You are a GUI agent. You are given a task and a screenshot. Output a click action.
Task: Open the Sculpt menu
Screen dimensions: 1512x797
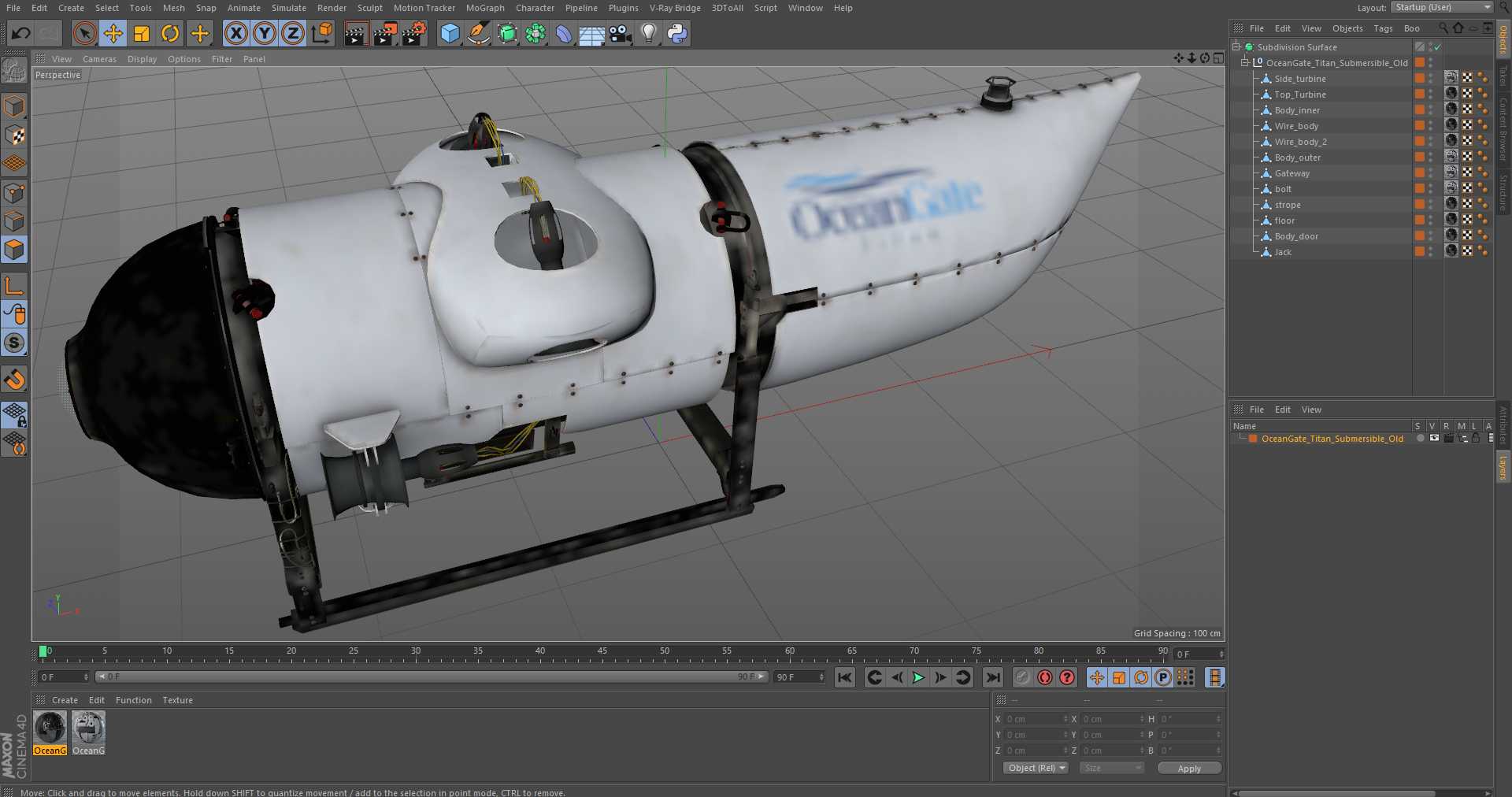tap(369, 8)
